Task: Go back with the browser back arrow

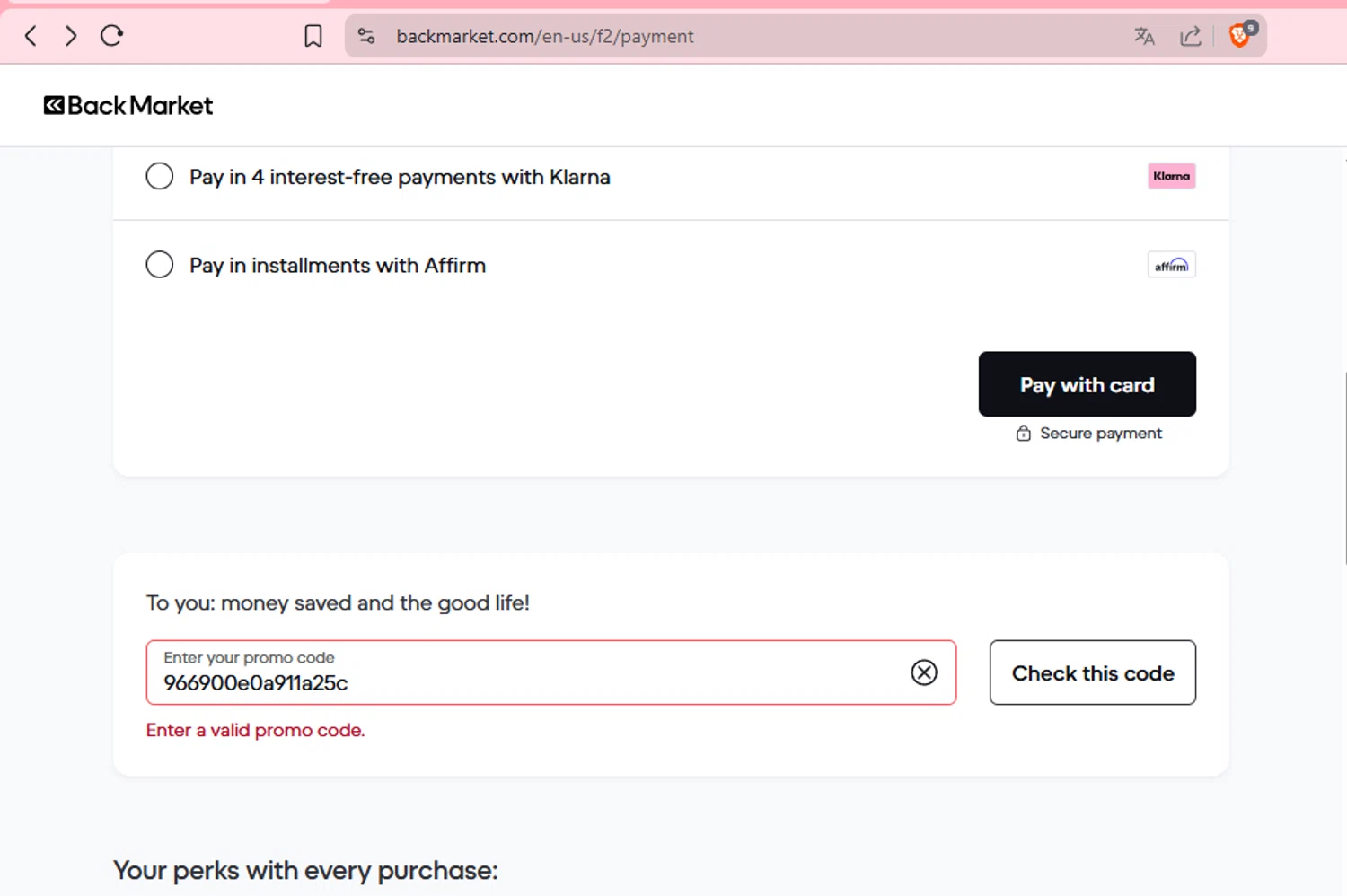Action: [x=31, y=36]
